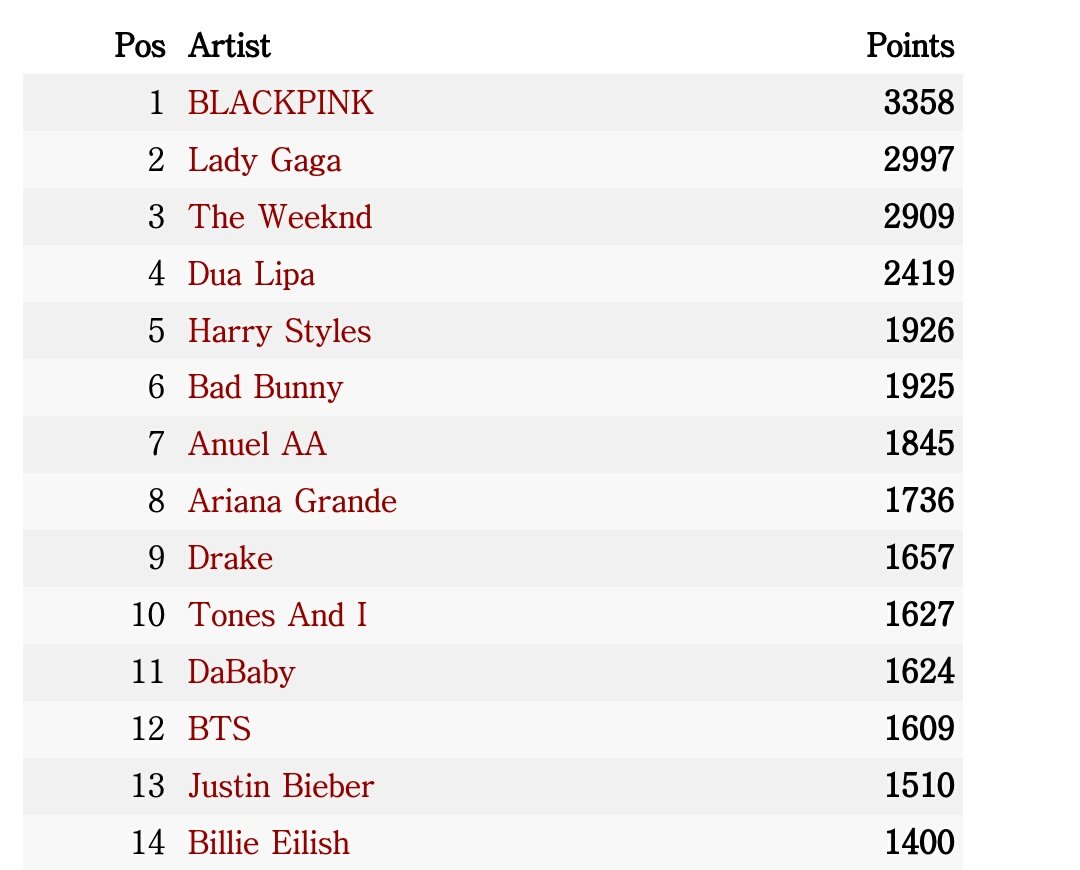Click the Points column header
The height and width of the screenshot is (870, 1080).
pos(910,46)
